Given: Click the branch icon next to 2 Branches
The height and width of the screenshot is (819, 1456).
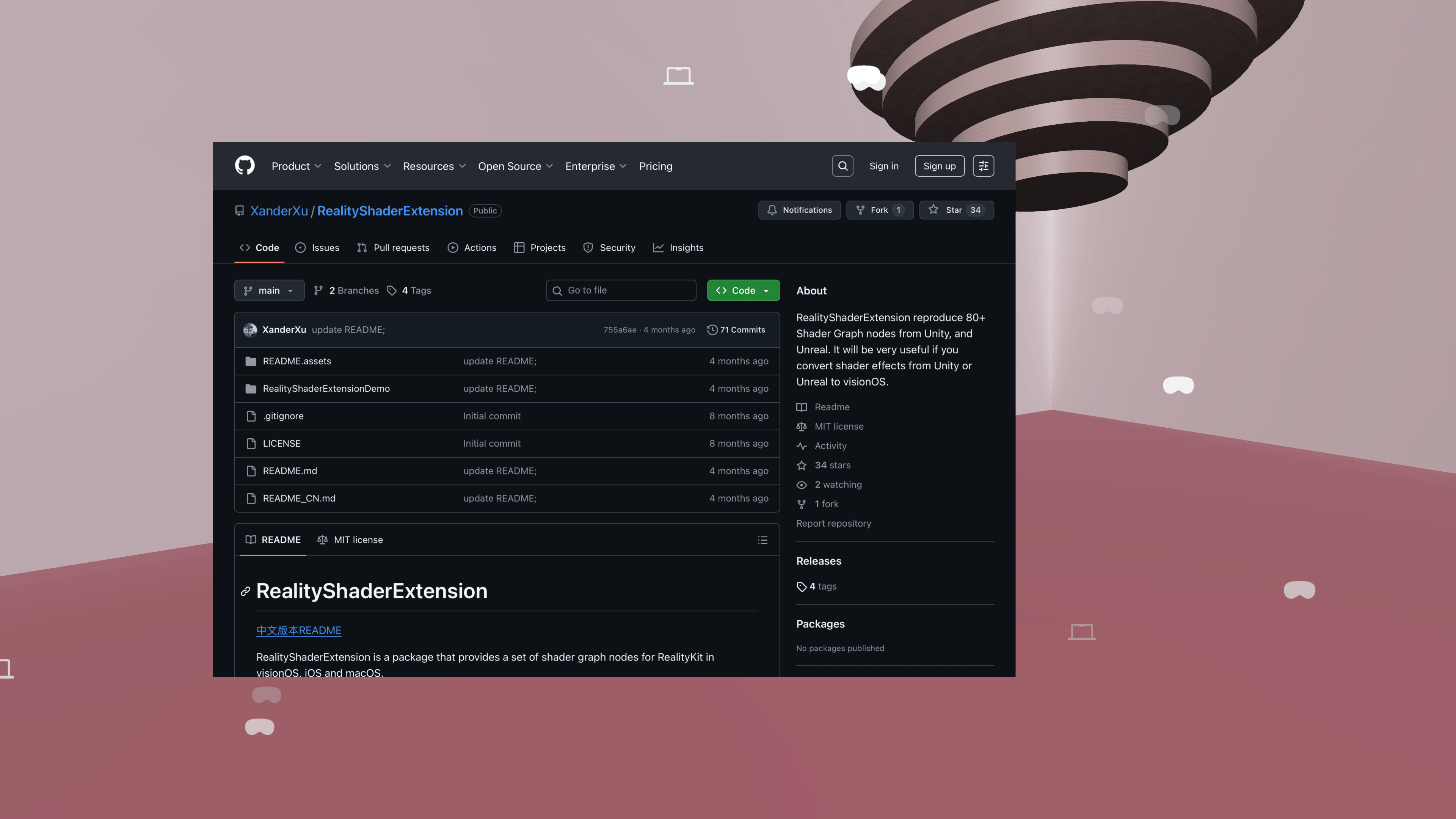Looking at the screenshot, I should coord(319,290).
